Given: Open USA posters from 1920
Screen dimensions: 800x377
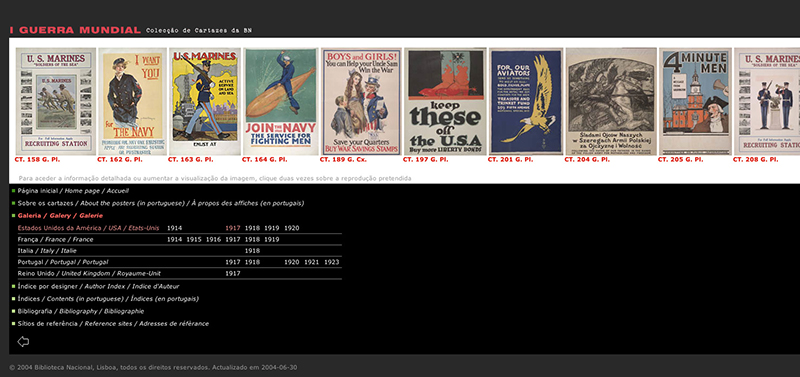Looking at the screenshot, I should pos(292,228).
